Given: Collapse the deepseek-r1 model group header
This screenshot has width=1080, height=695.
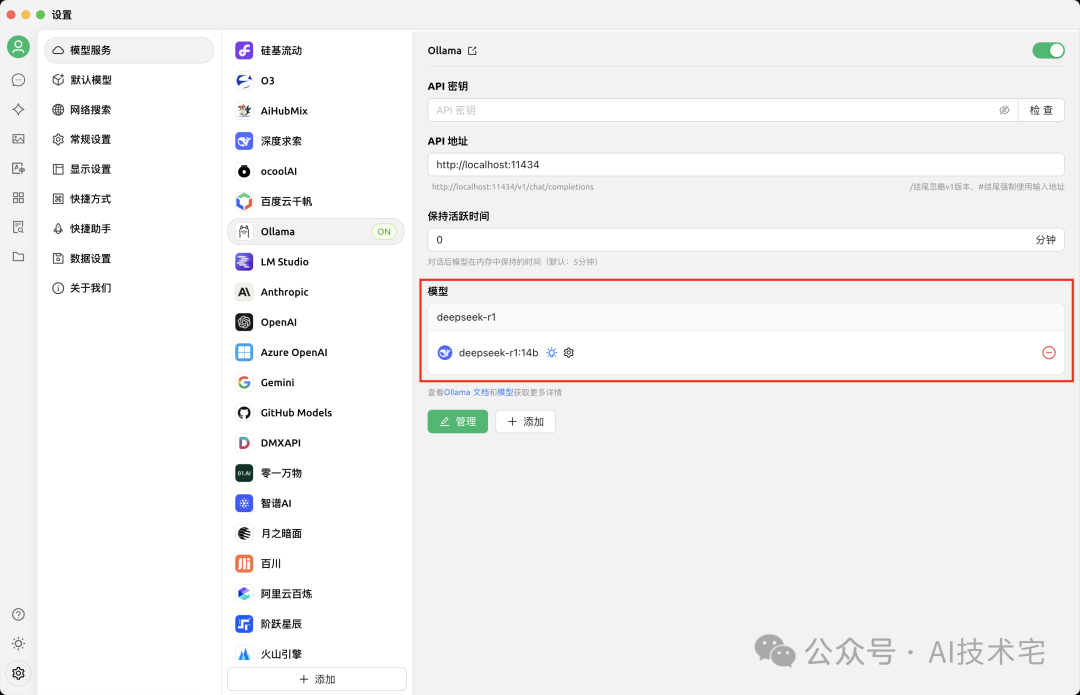Looking at the screenshot, I should [746, 318].
